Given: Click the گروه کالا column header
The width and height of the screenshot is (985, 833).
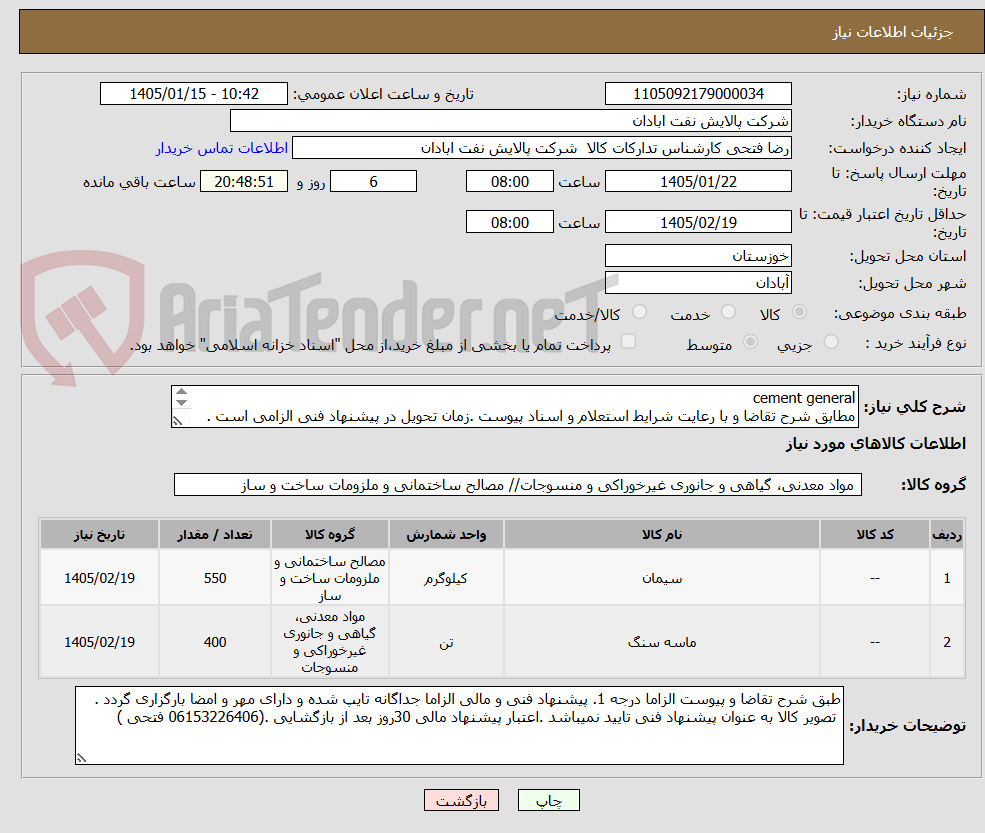Looking at the screenshot, I should point(330,535).
